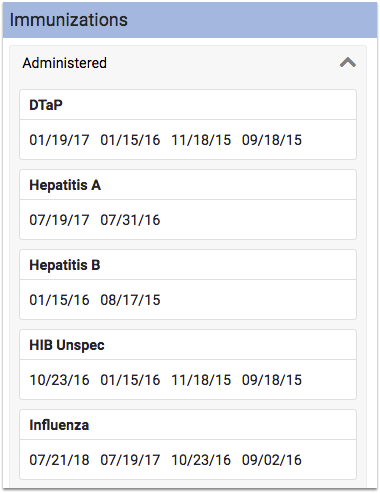Open Influenza dose dated 09/02/16
This screenshot has width=380, height=493.
pos(272,460)
